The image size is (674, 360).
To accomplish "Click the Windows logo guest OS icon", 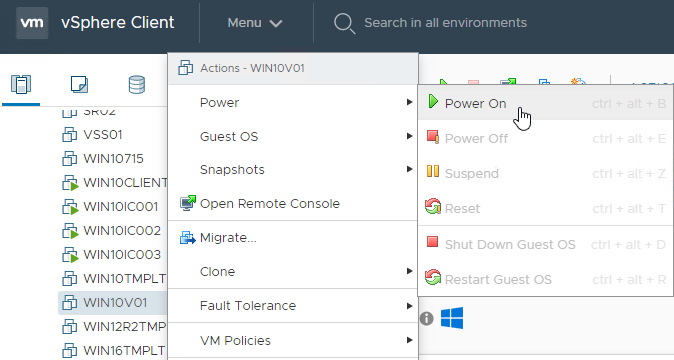I will click(x=452, y=318).
